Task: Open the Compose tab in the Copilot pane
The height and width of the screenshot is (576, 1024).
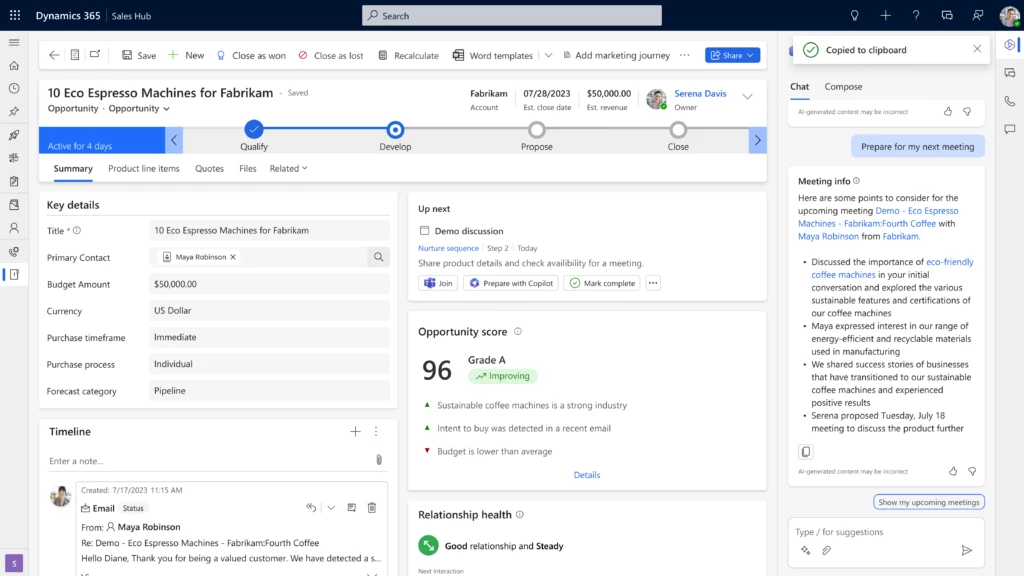Action: click(843, 87)
